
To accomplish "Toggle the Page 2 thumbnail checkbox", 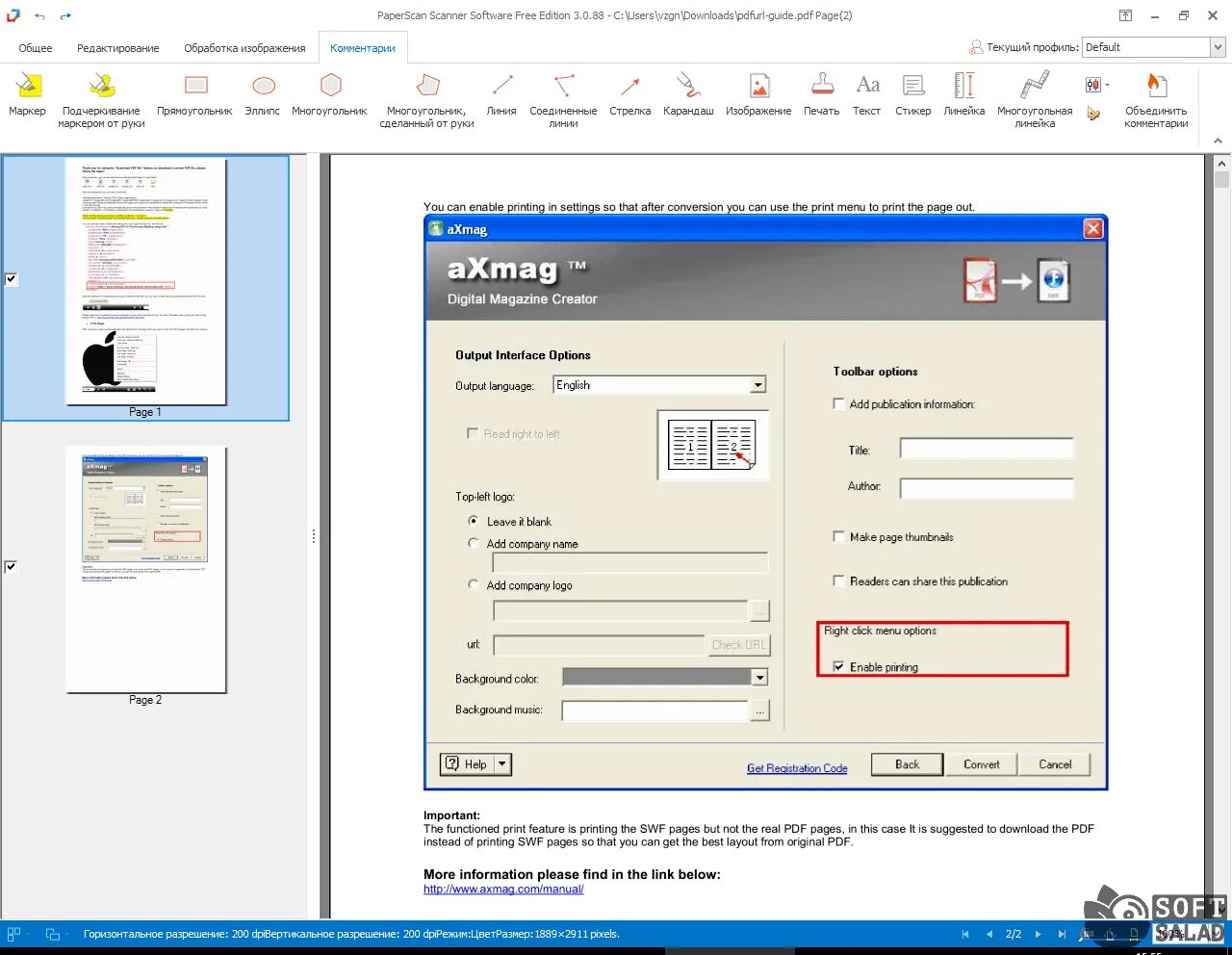I will 11,567.
